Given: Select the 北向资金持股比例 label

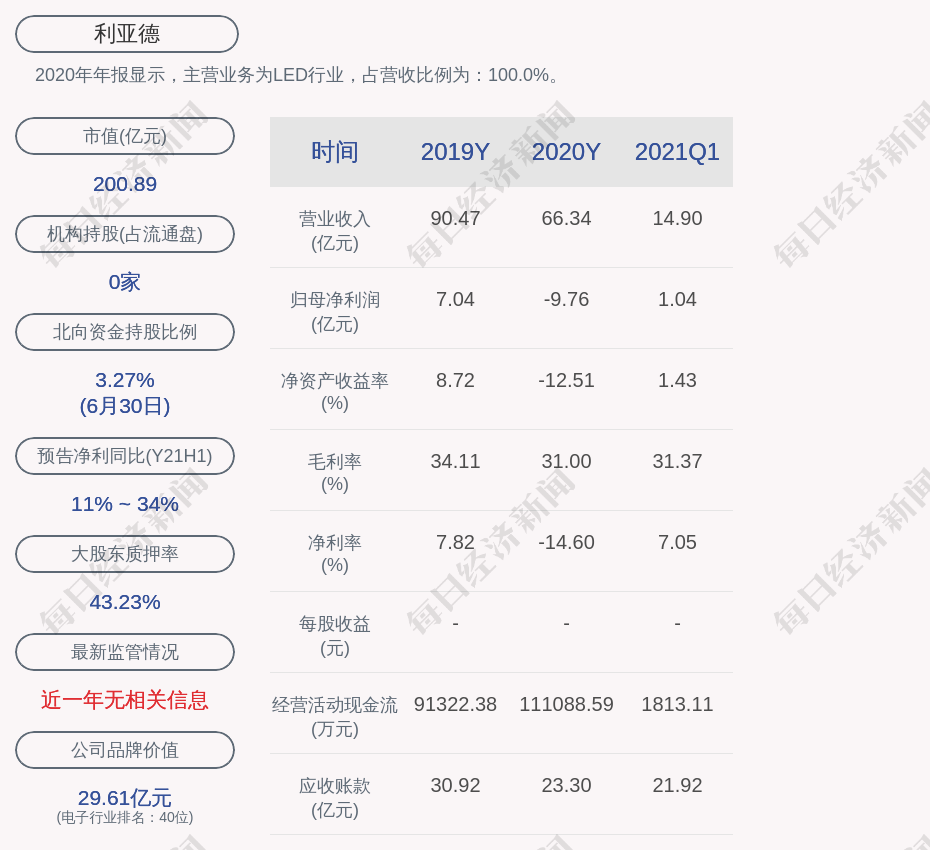Looking at the screenshot, I should coord(125,332).
